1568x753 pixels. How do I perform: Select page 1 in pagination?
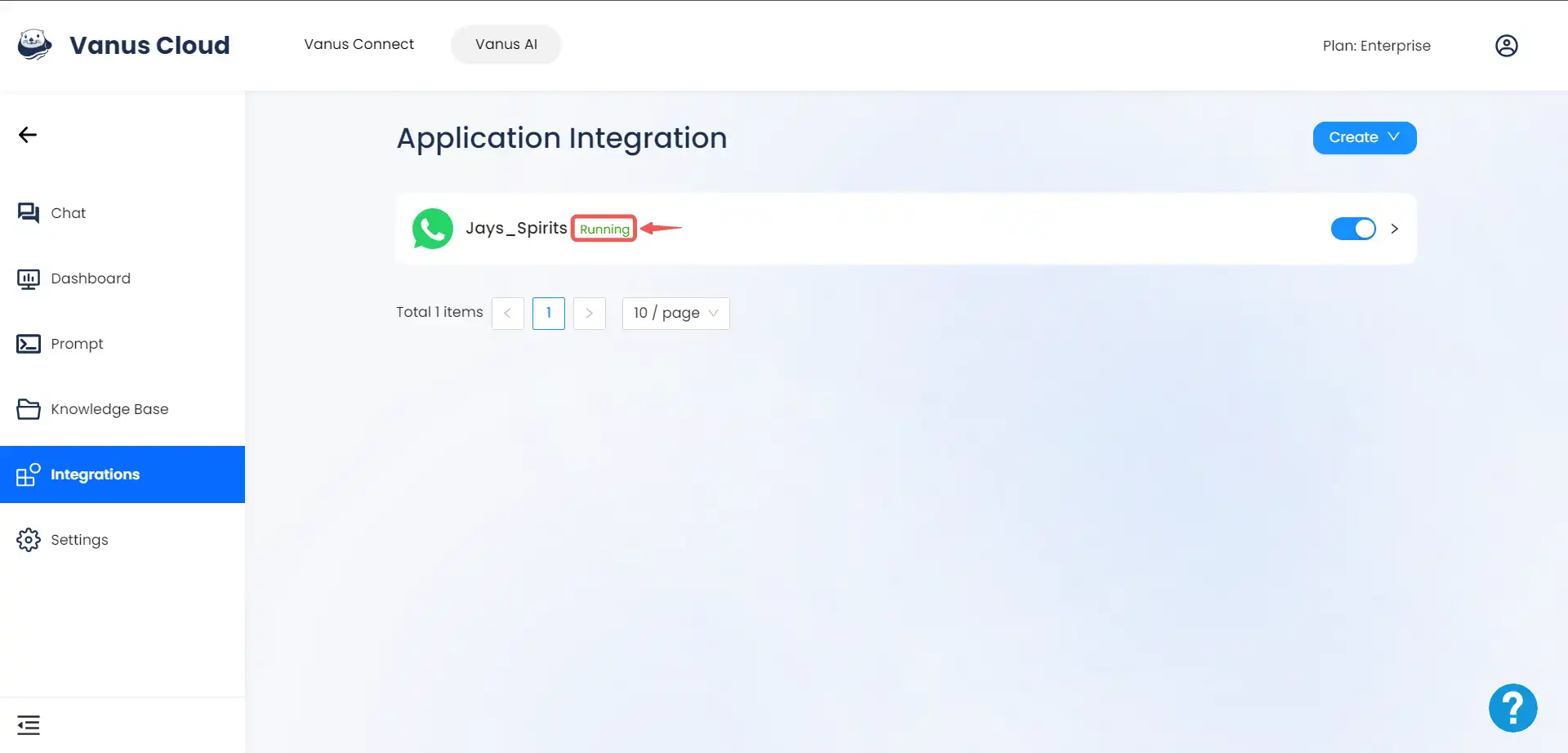[x=549, y=314]
